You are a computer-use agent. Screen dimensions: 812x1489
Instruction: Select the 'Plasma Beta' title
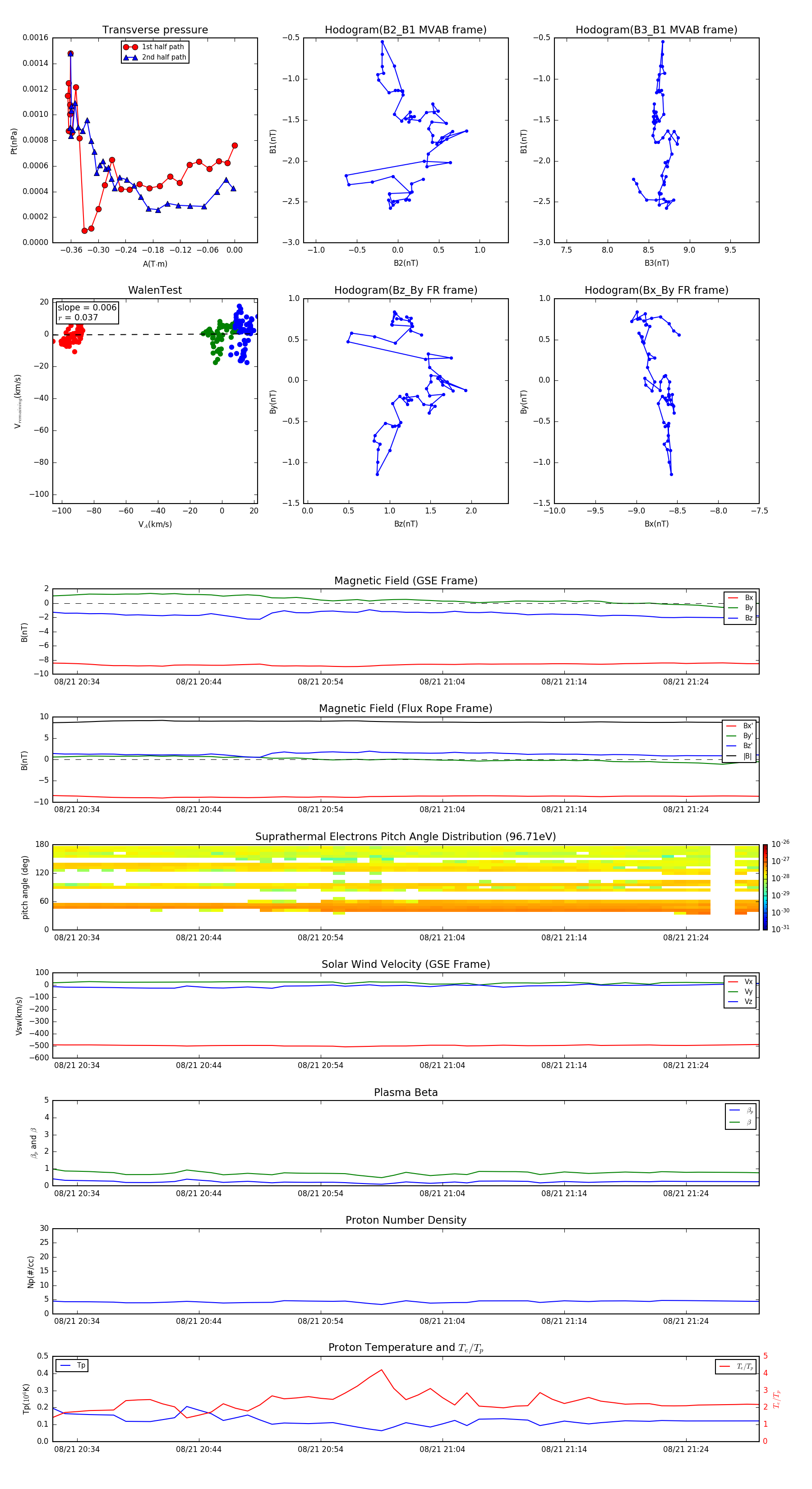(406, 1092)
